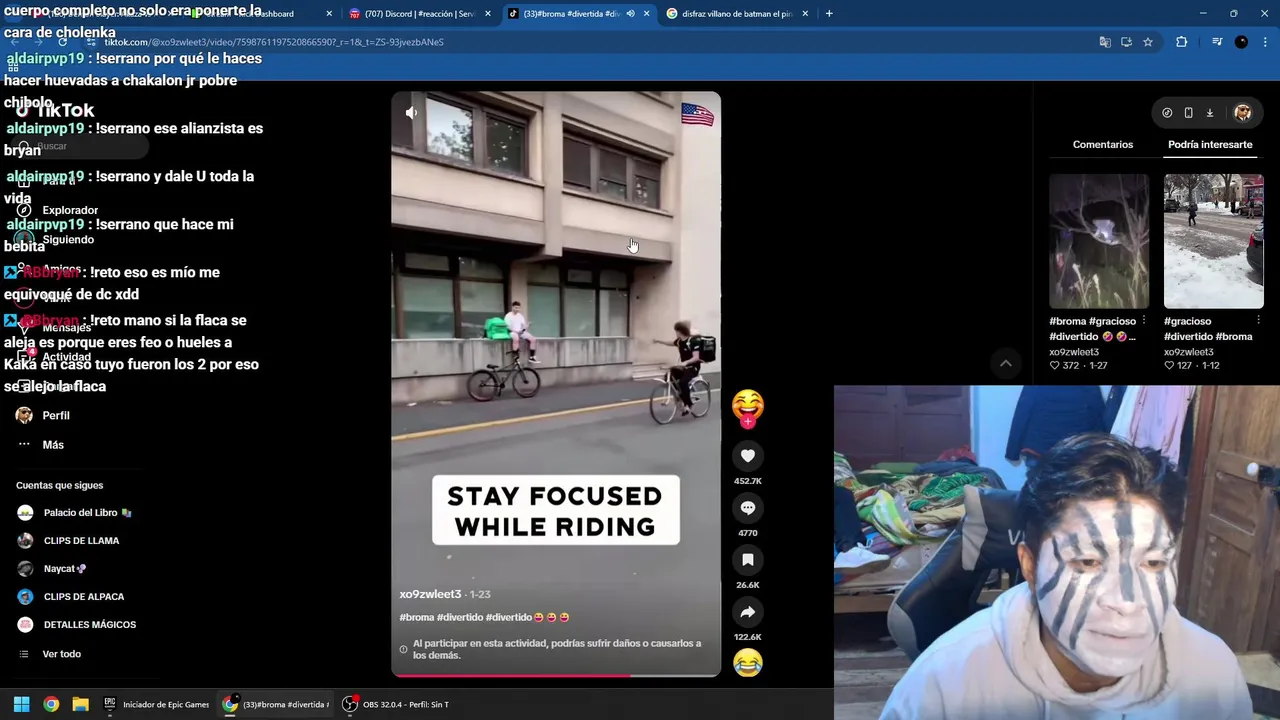Image resolution: width=1280 pixels, height=720 pixels.
Task: Click the US flag icon on video
Action: [x=697, y=114]
